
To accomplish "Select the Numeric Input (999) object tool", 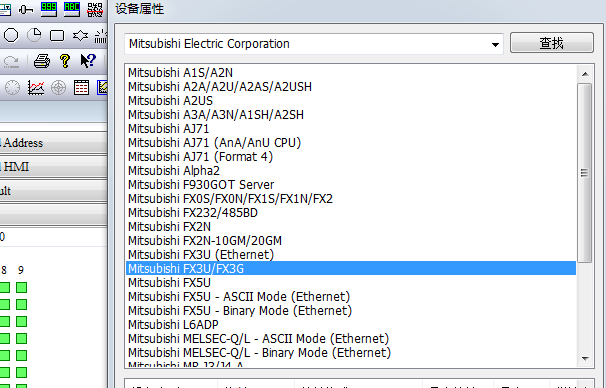I will pos(49,9).
